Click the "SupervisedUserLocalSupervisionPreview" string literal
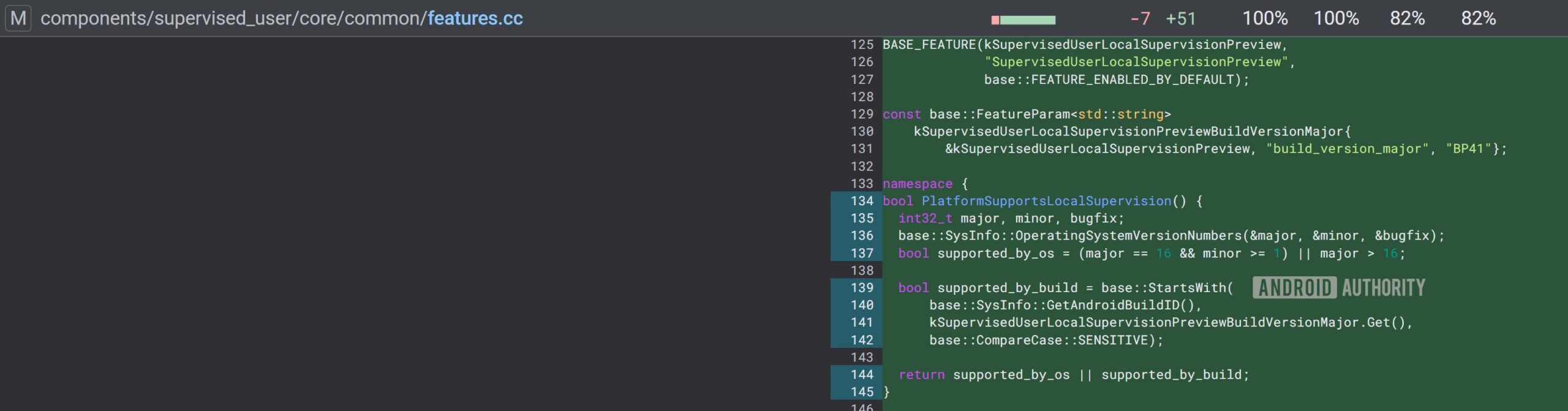The image size is (1568, 411). (x=1137, y=62)
